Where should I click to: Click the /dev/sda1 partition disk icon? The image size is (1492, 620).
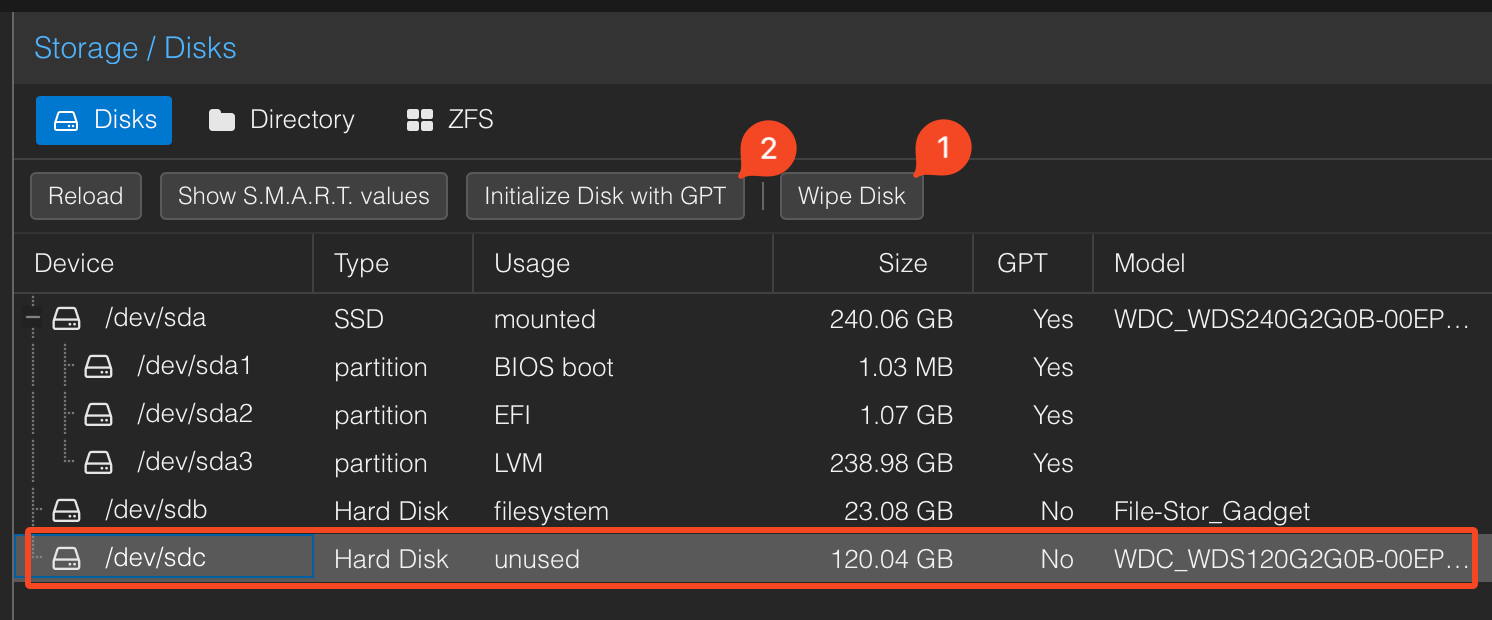[98, 367]
